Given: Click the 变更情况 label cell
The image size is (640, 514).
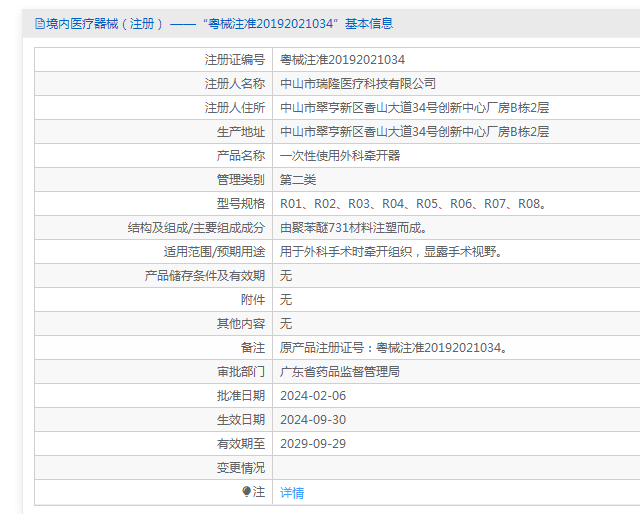Looking at the screenshot, I should (x=153, y=467).
